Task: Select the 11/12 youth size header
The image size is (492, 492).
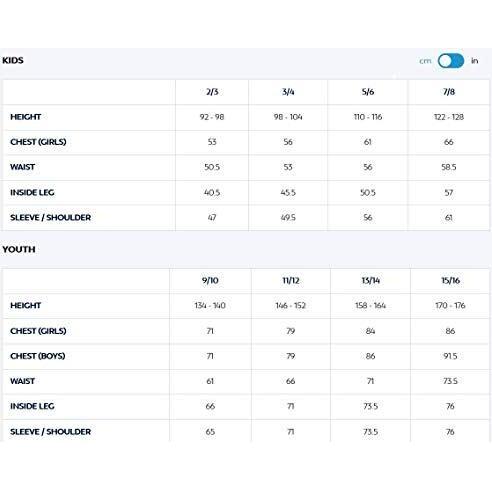Action: click(x=291, y=280)
